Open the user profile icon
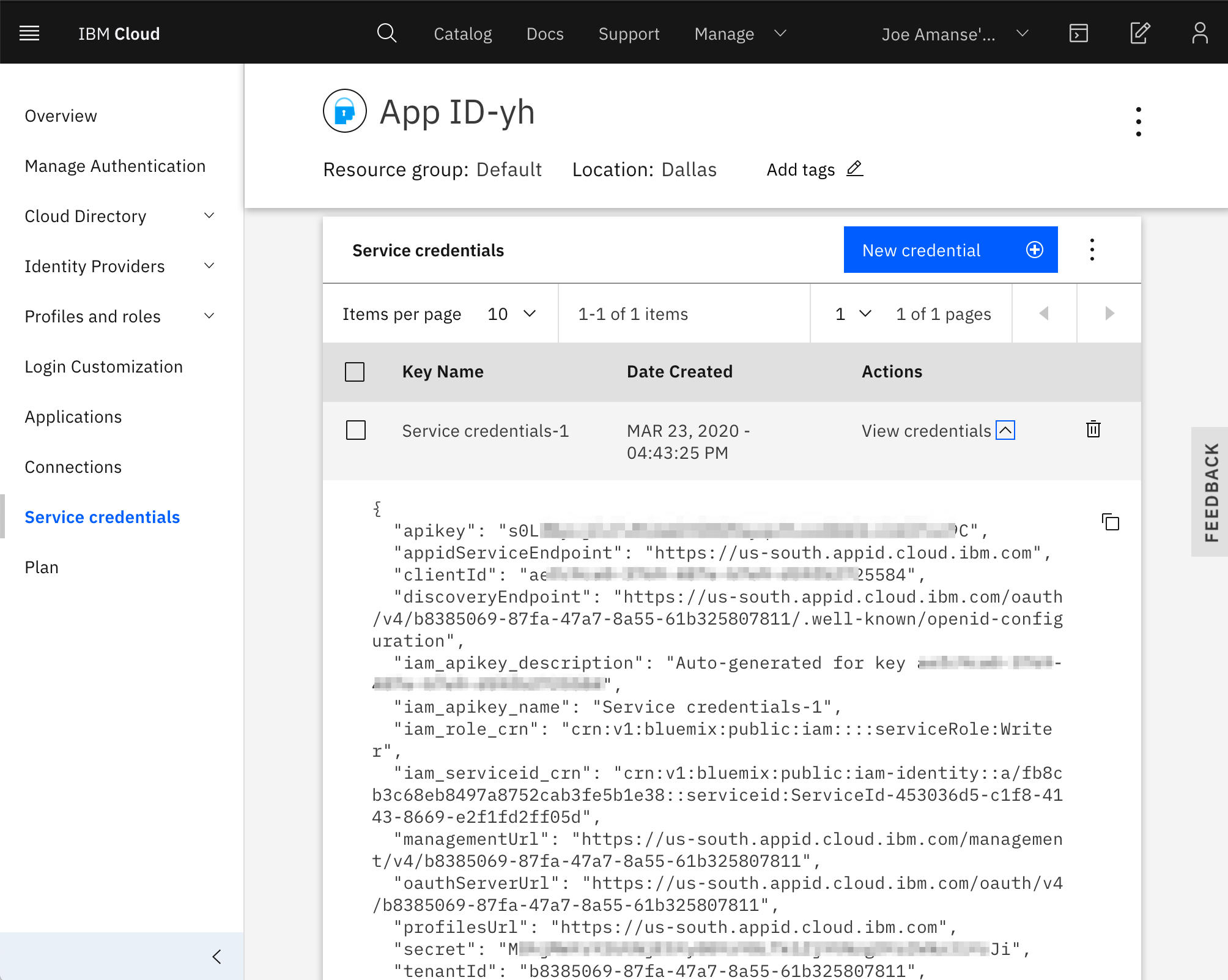The height and width of the screenshot is (980, 1228). pos(1200,33)
